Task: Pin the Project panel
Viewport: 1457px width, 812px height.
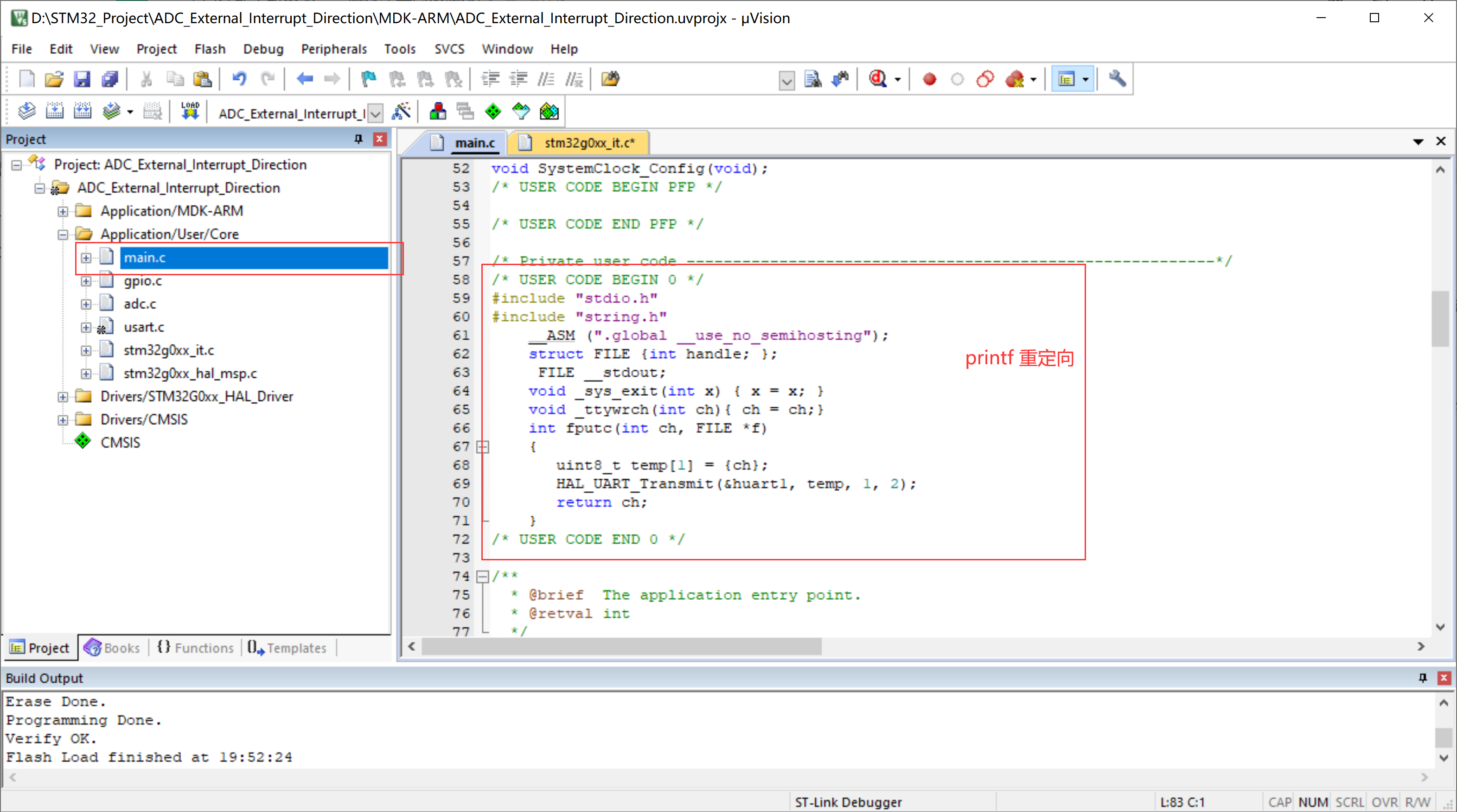Action: click(358, 139)
